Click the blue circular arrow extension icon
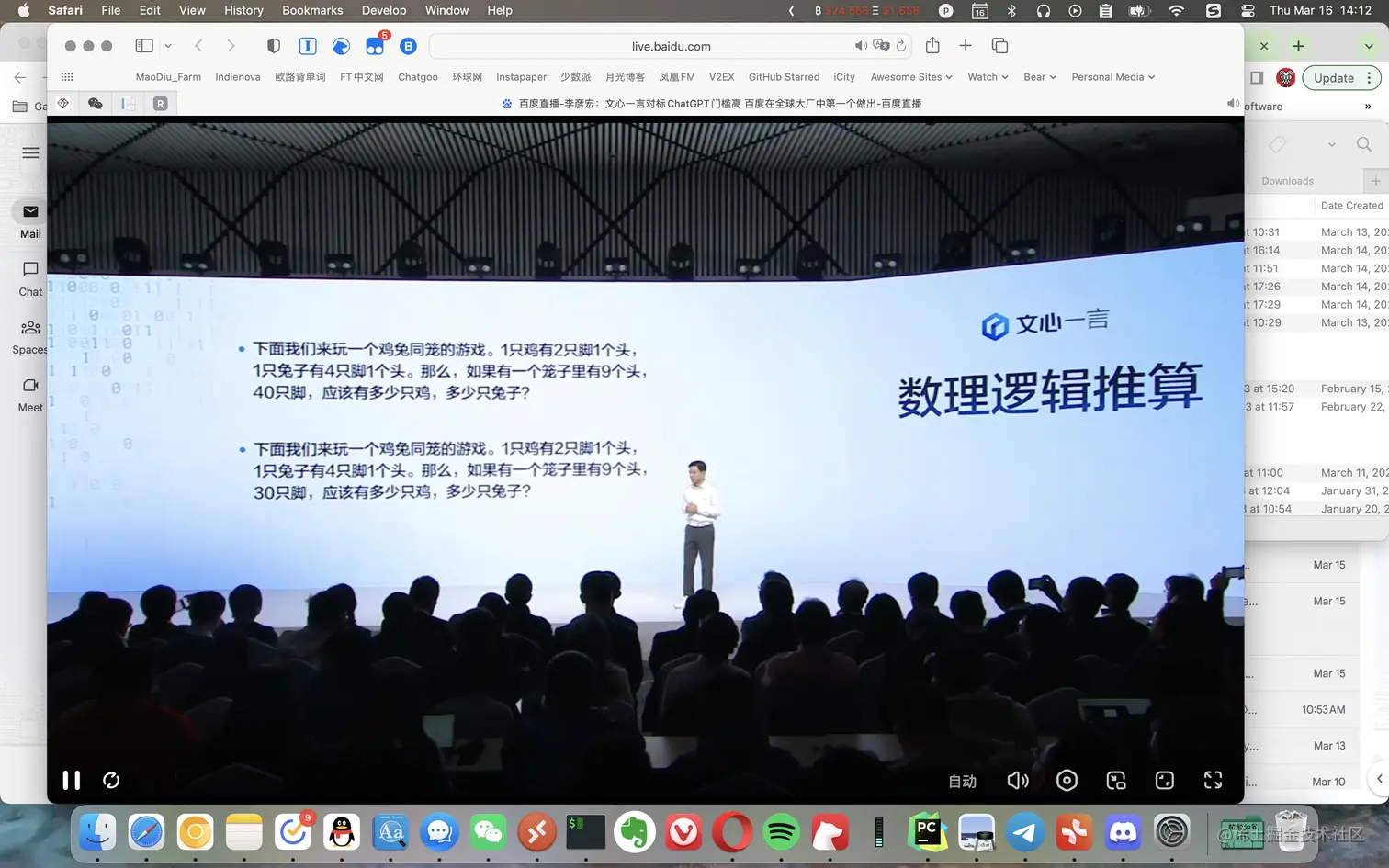Screen dimensions: 1389x868 pyautogui.click(x=341, y=46)
